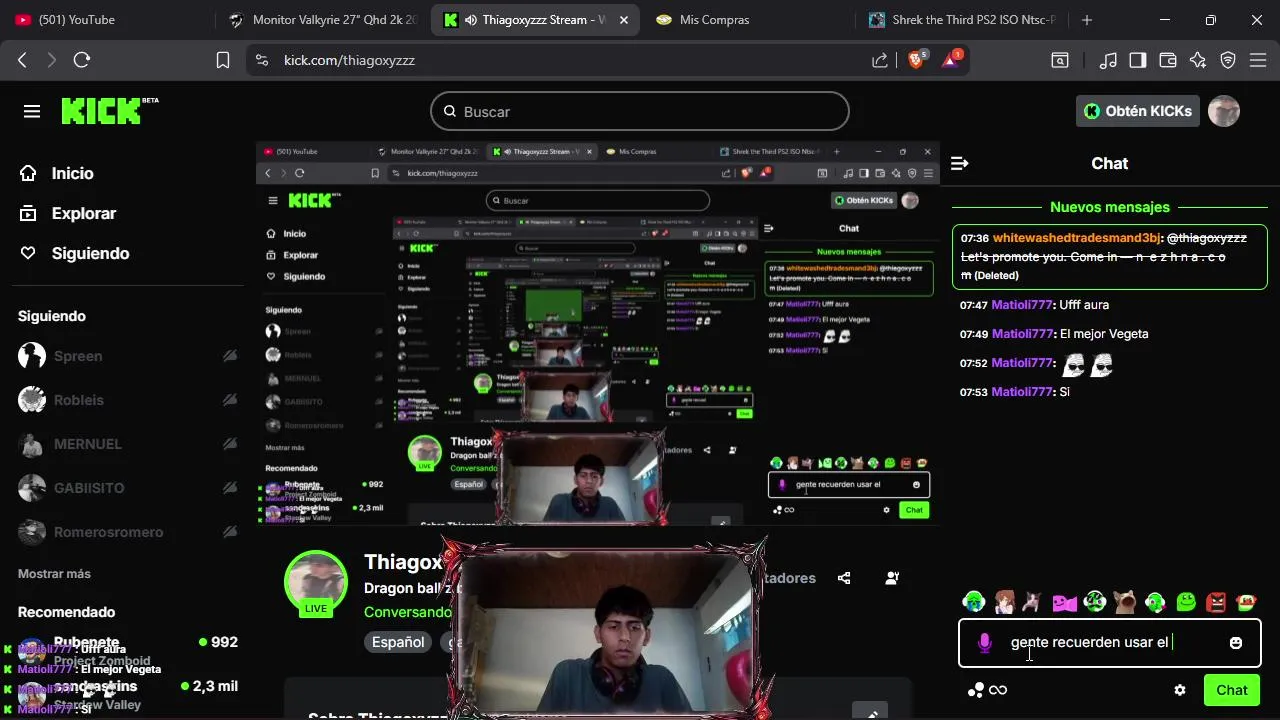Open Brave Rewards triangle icon
Viewport: 1280px width, 720px height.
tap(950, 60)
